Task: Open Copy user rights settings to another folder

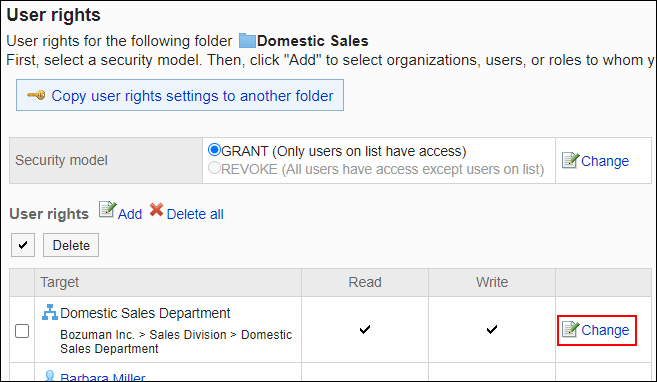Action: [192, 96]
